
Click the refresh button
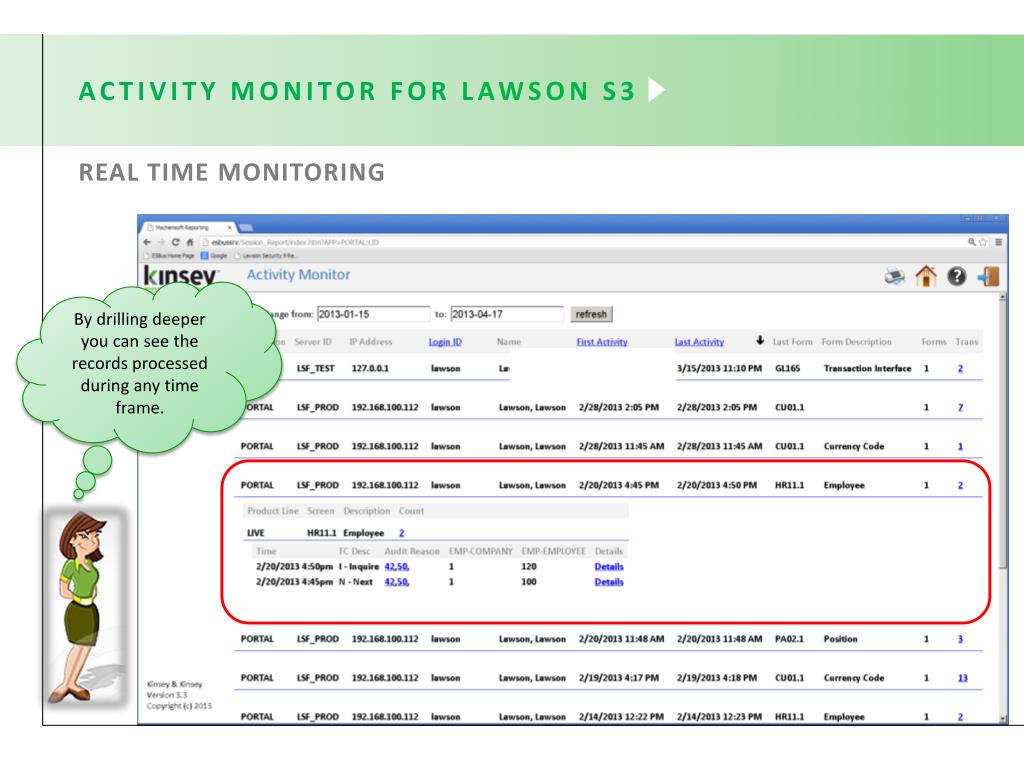591,314
